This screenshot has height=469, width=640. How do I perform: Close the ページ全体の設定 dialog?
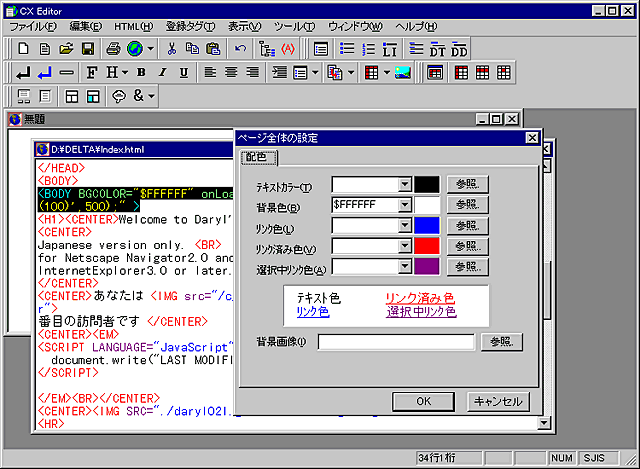point(532,138)
